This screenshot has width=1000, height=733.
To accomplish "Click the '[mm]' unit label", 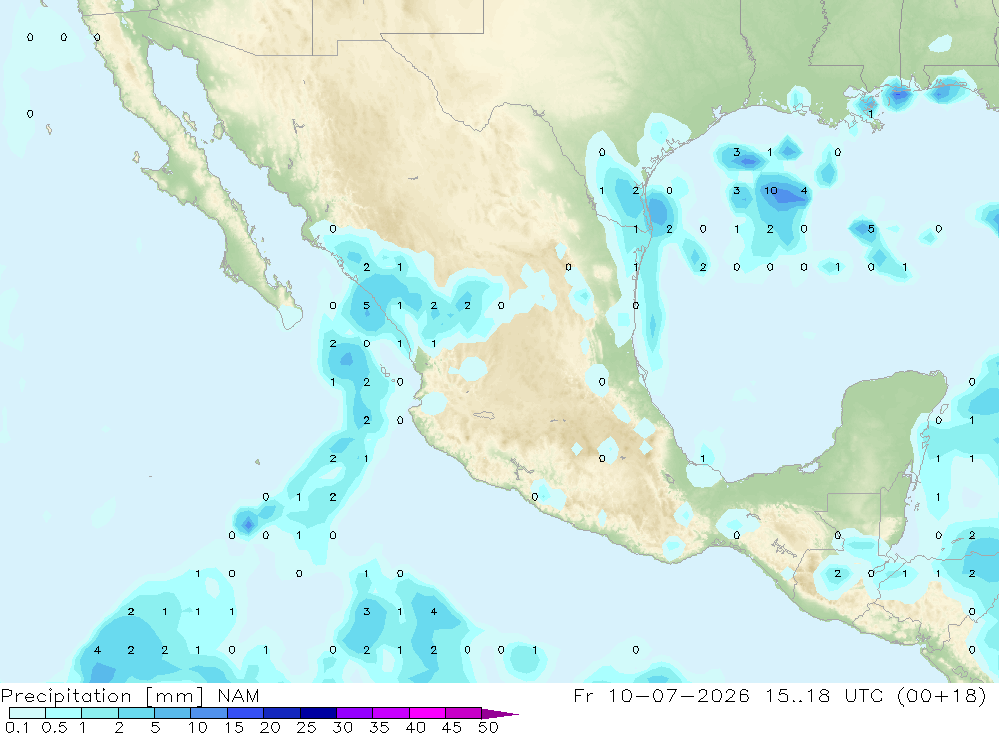I will (x=175, y=696).
